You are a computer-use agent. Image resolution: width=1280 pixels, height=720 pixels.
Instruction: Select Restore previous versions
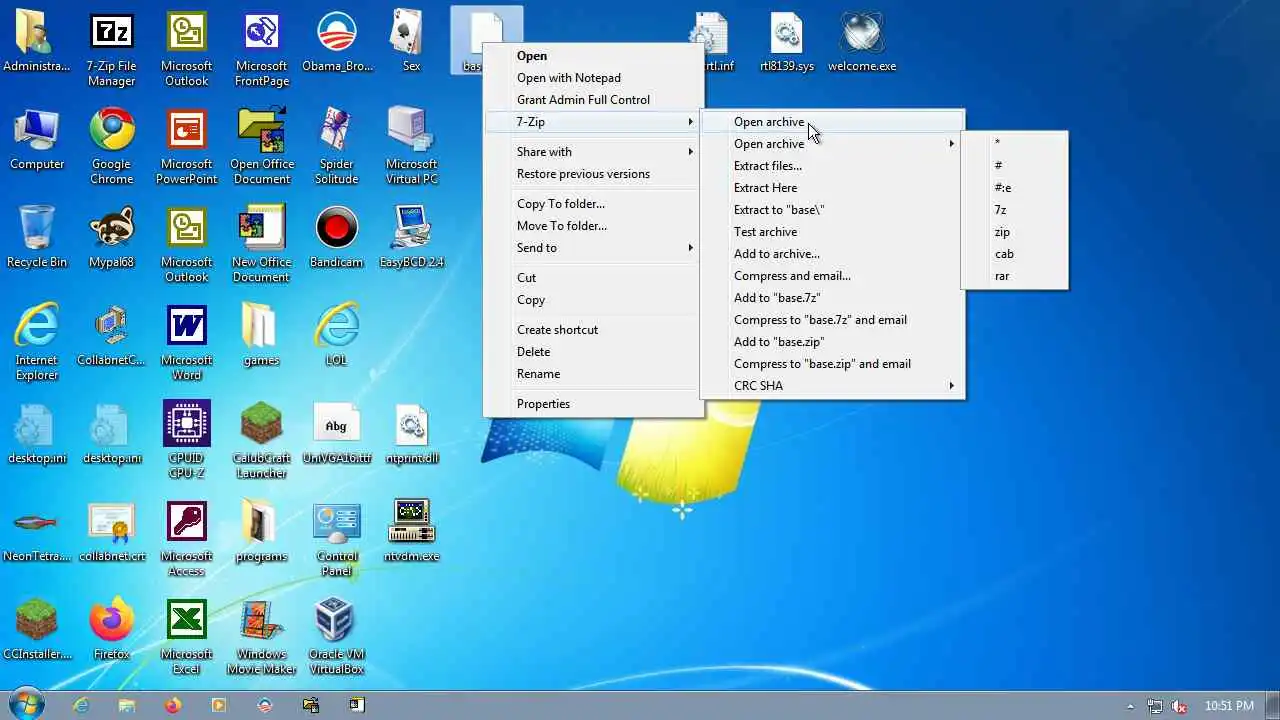coord(593,174)
